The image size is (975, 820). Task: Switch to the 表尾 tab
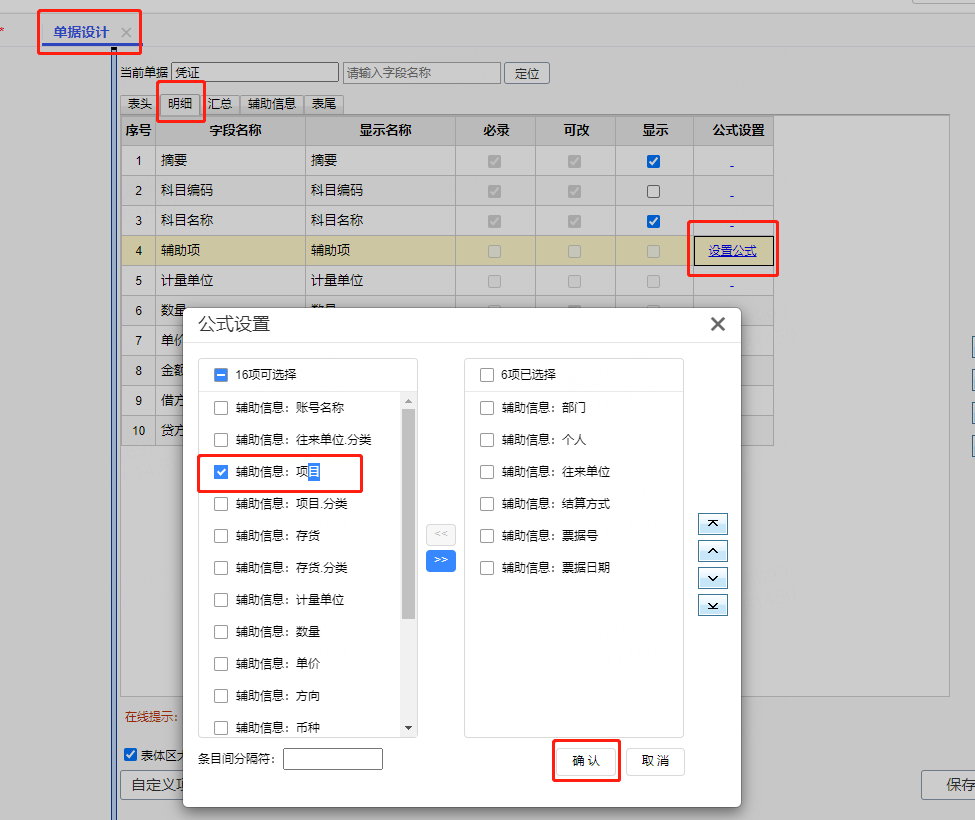click(324, 103)
